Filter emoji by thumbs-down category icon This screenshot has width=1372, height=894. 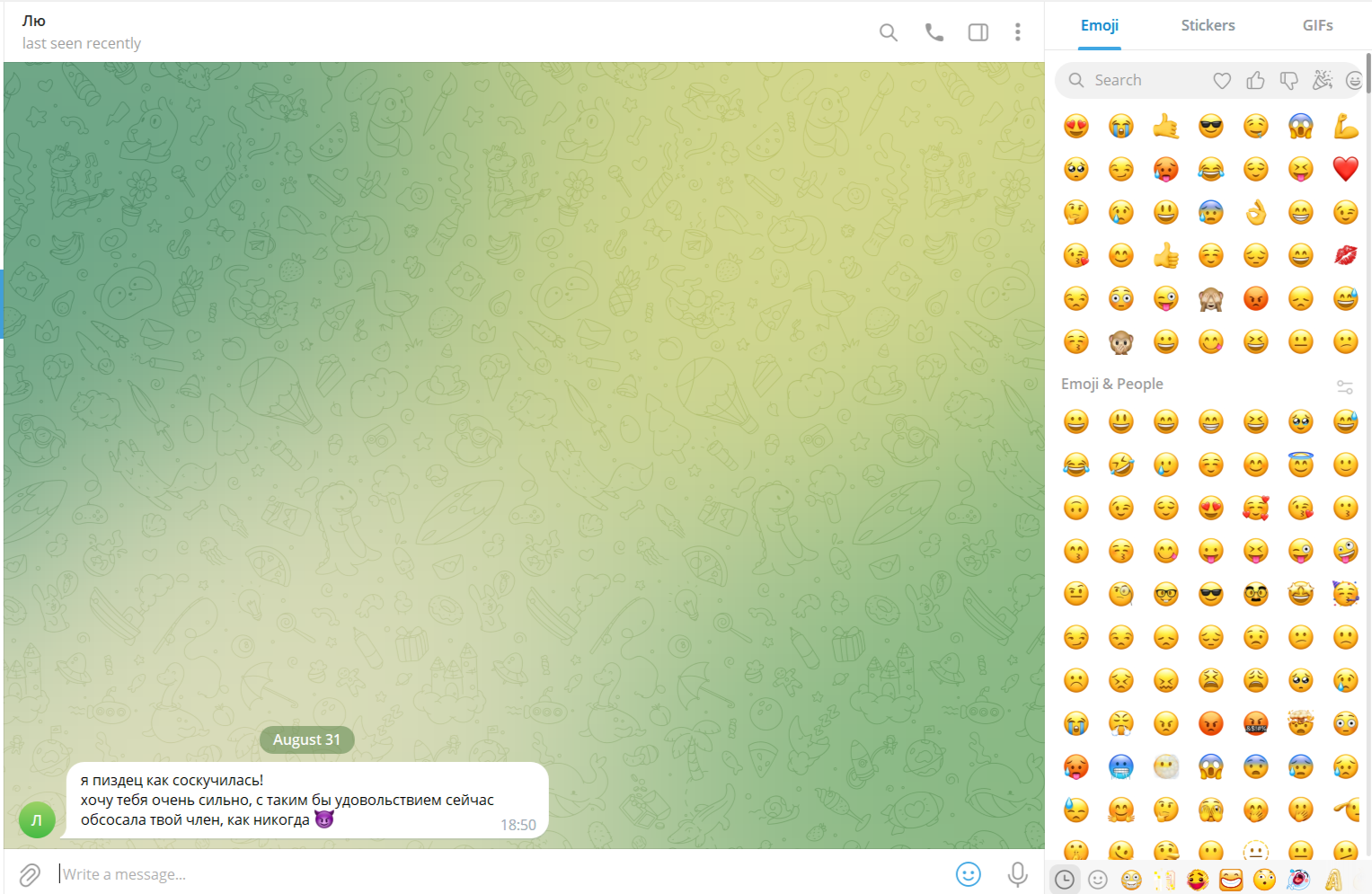coord(1288,81)
